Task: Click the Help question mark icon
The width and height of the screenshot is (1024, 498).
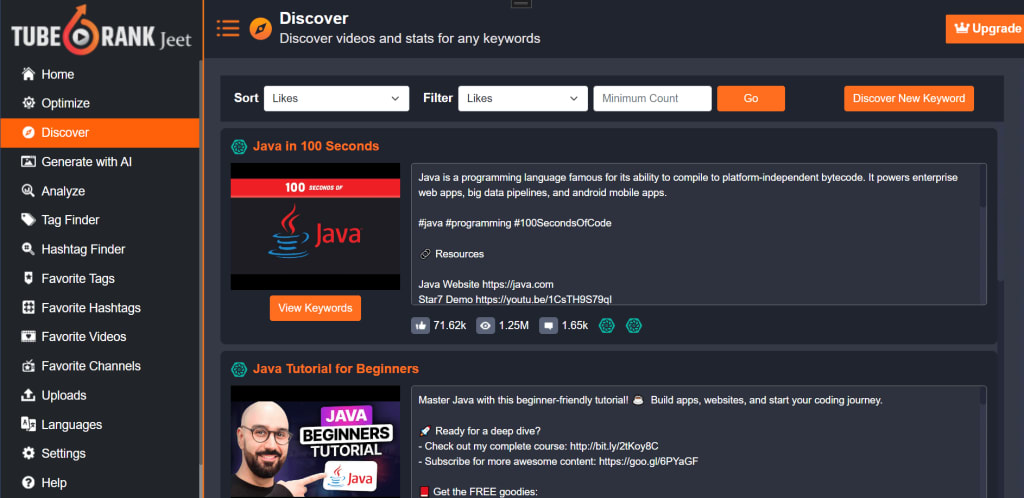Action: click(28, 482)
